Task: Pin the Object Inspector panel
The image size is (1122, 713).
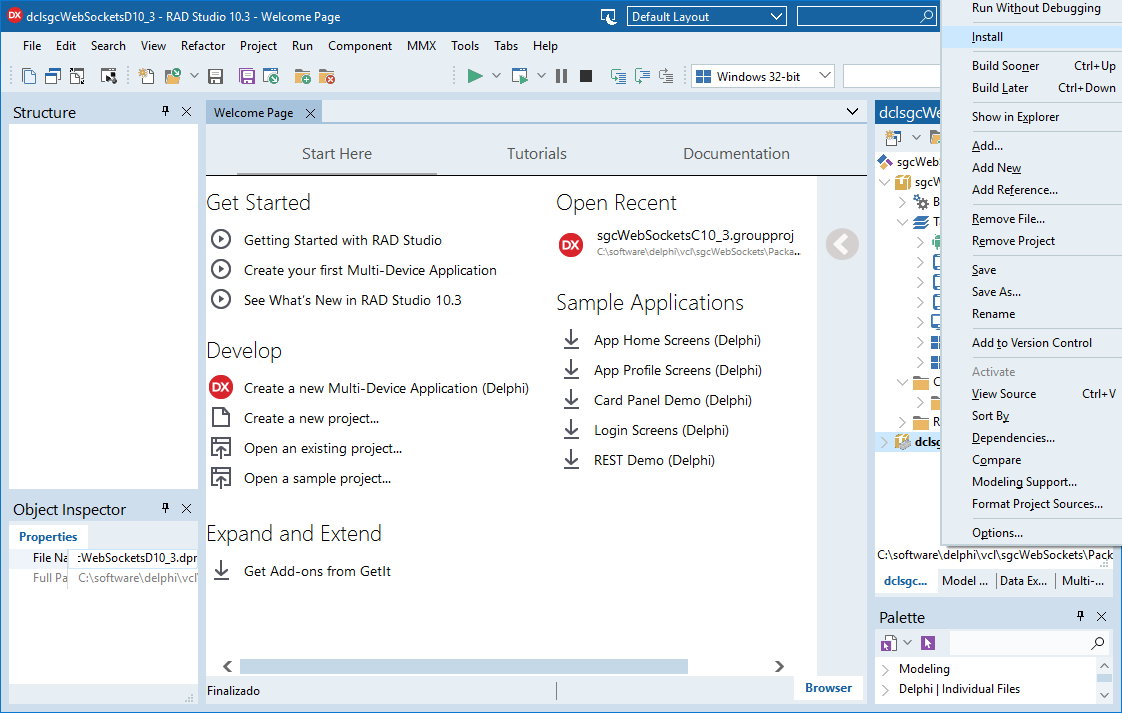Action: pyautogui.click(x=166, y=508)
